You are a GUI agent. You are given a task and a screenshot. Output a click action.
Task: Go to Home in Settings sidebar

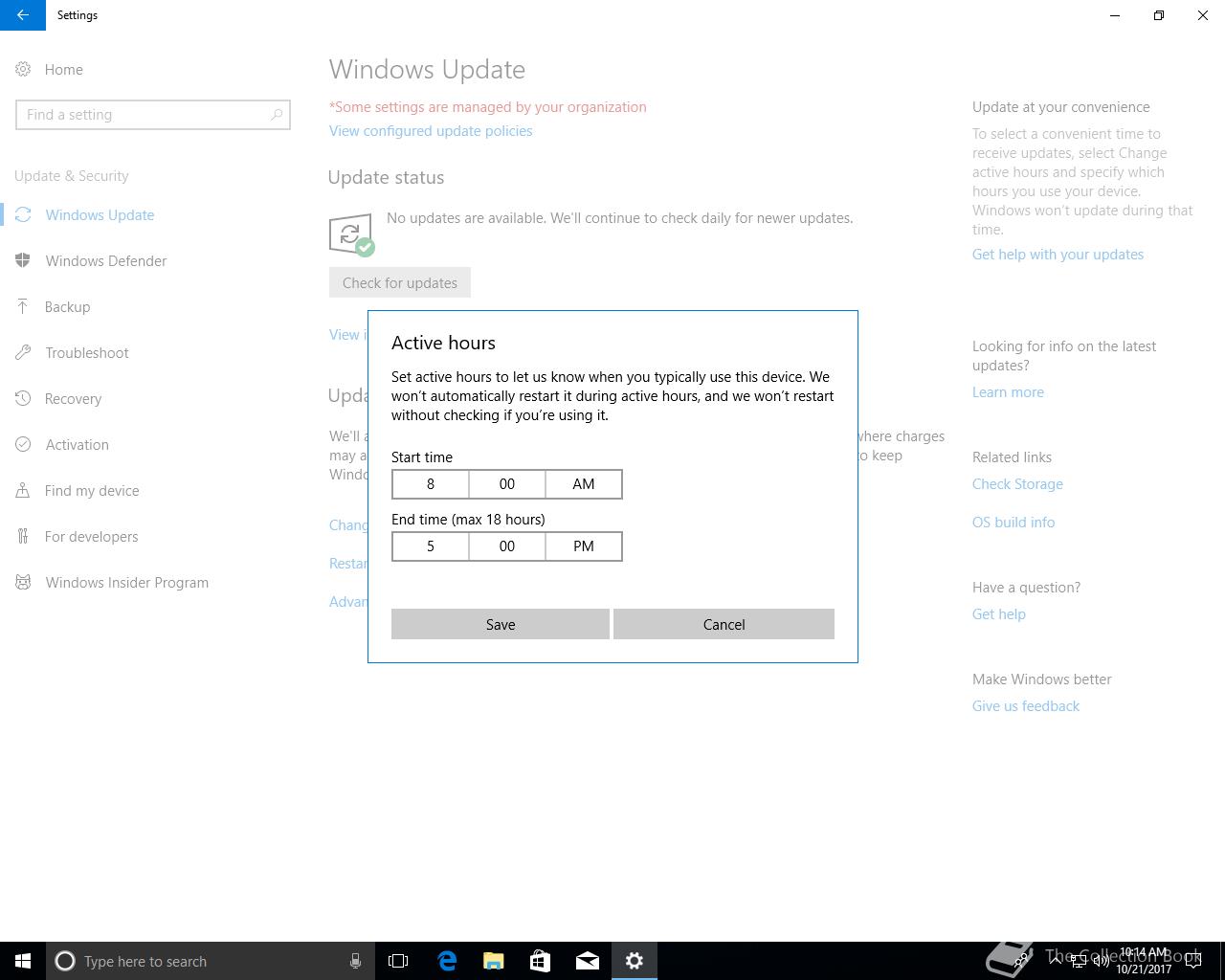click(64, 70)
